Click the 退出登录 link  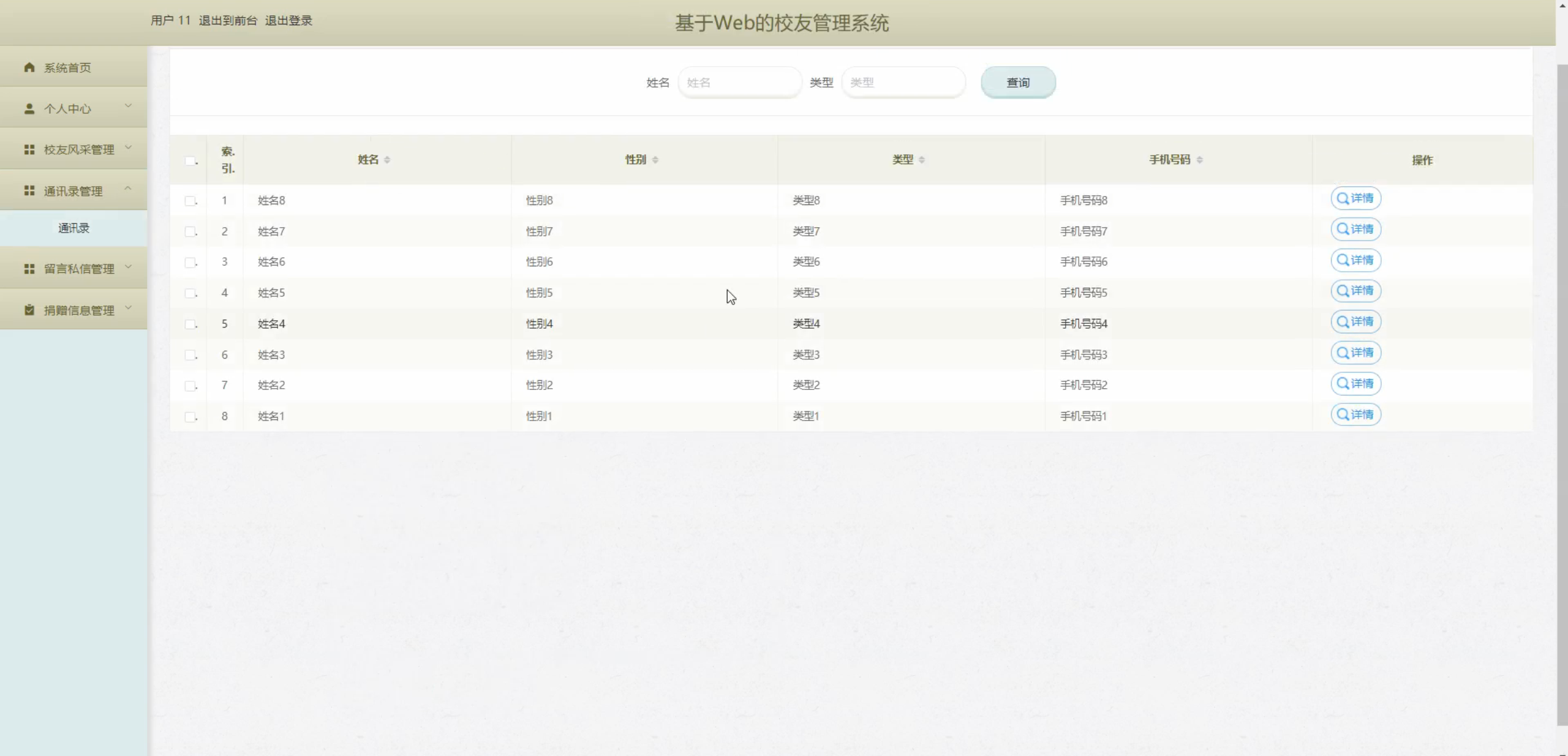click(288, 21)
